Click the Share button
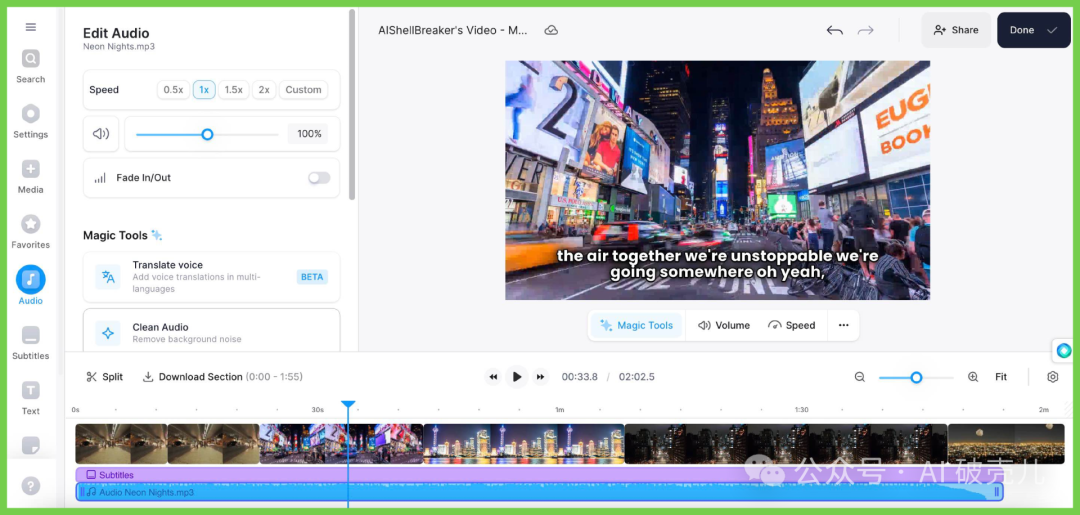This screenshot has height=515, width=1080. click(956, 30)
